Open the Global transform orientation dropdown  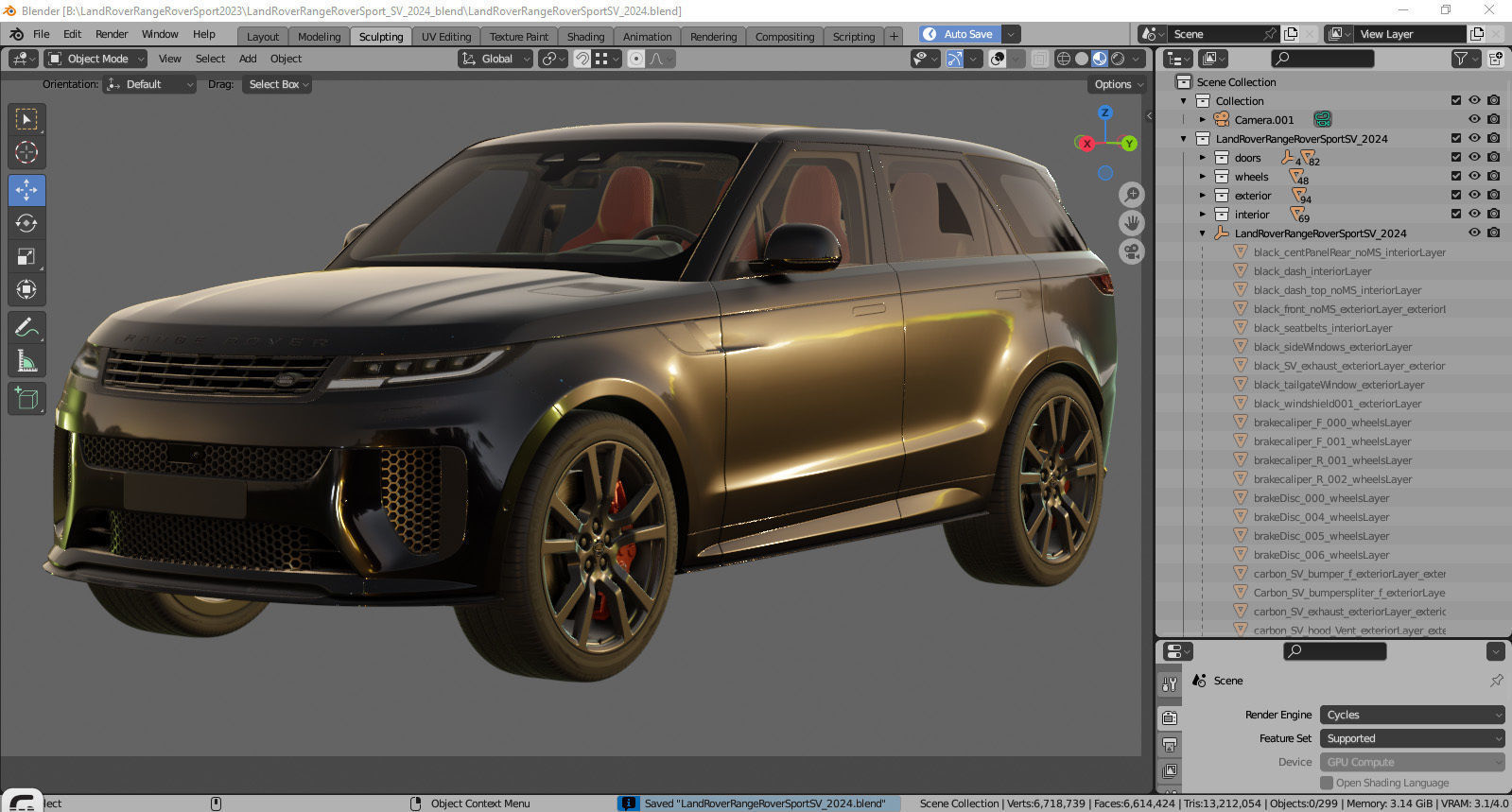click(495, 59)
